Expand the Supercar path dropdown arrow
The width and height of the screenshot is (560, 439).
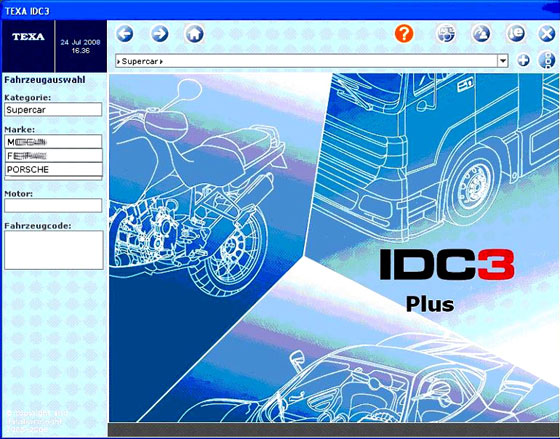(503, 61)
